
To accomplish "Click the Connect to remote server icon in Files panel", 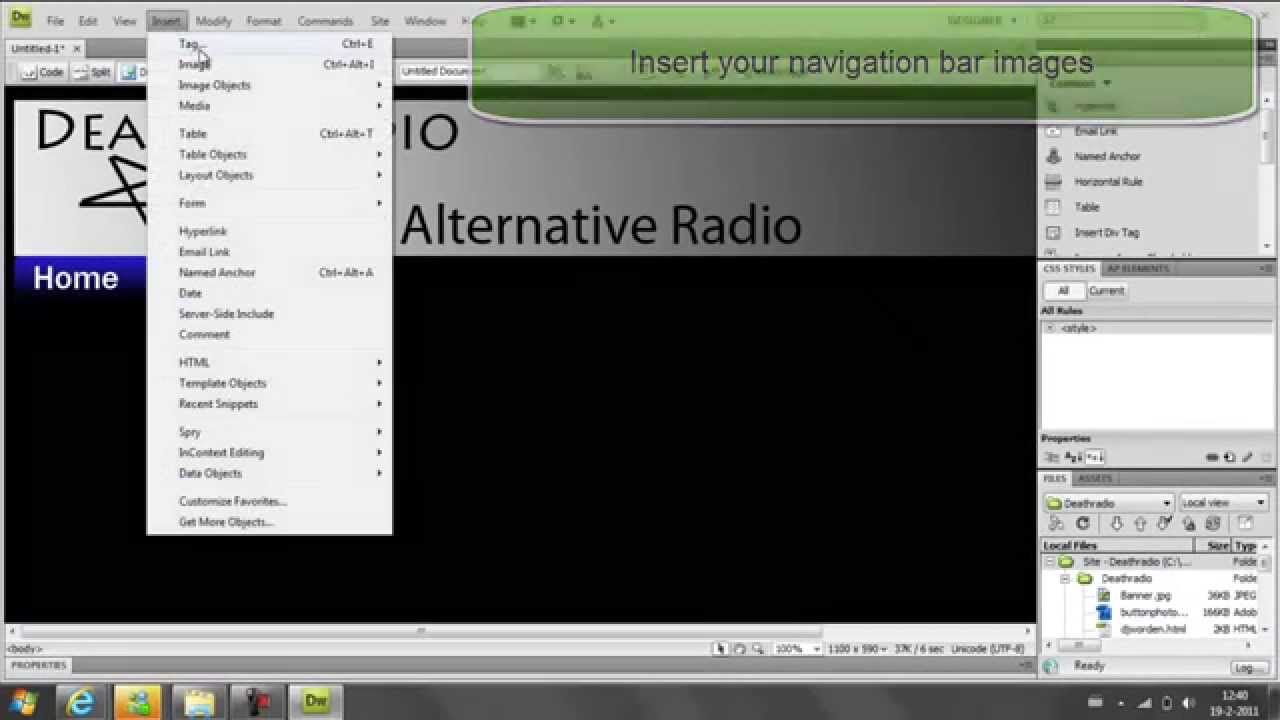I will [x=1056, y=523].
